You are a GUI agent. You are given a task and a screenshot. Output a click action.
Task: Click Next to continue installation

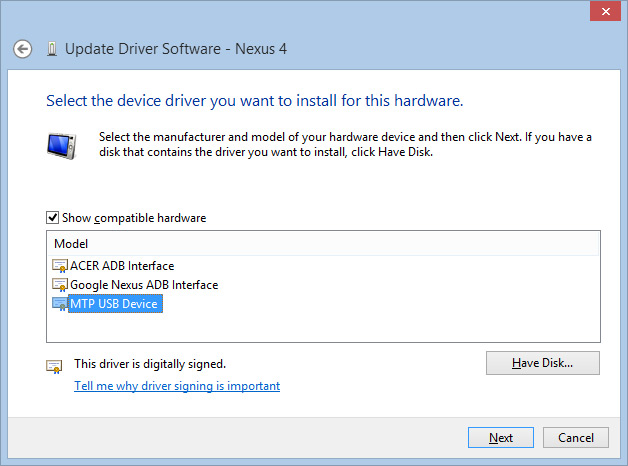click(x=501, y=438)
